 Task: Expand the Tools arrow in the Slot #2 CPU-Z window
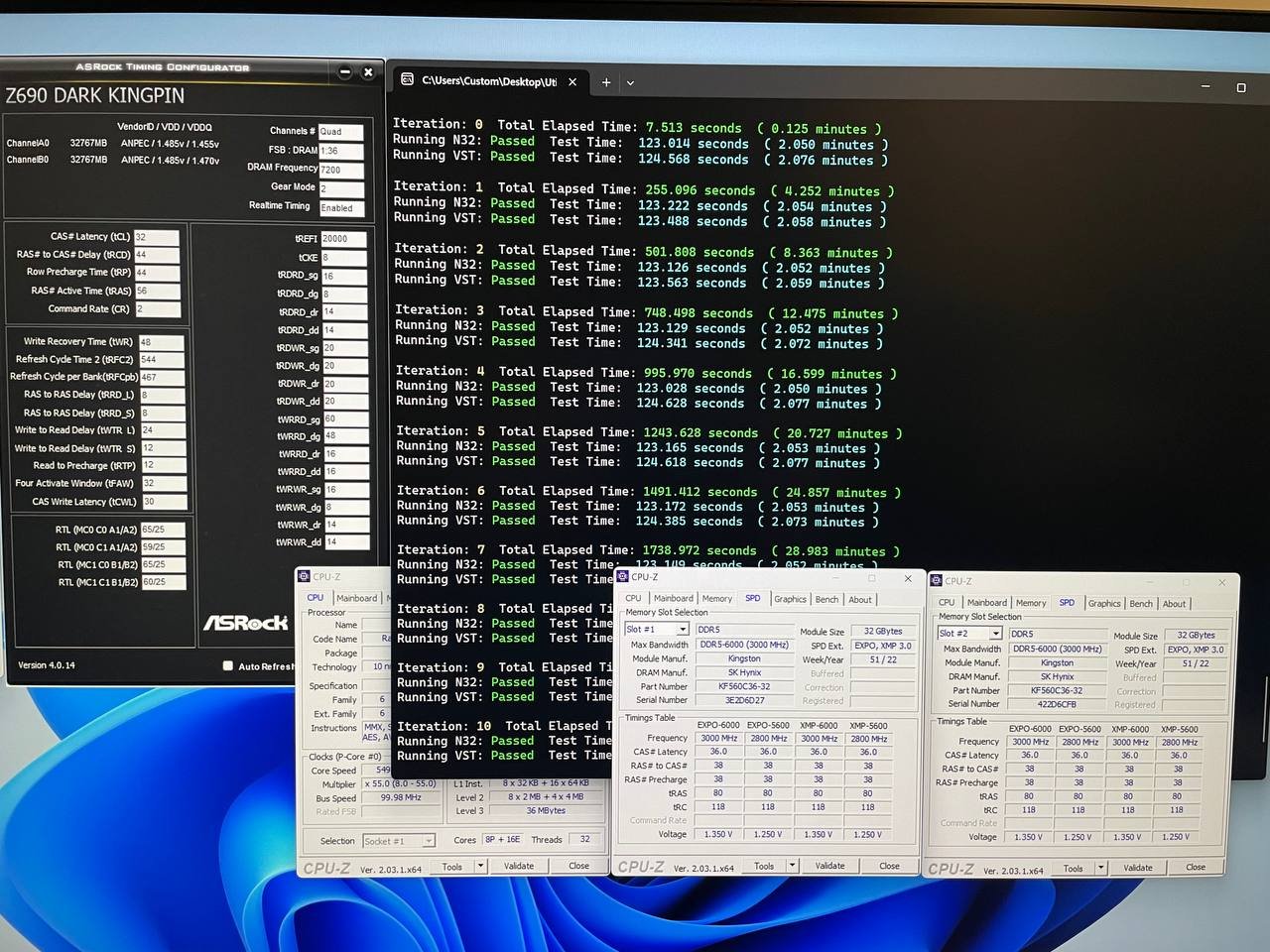1101,868
